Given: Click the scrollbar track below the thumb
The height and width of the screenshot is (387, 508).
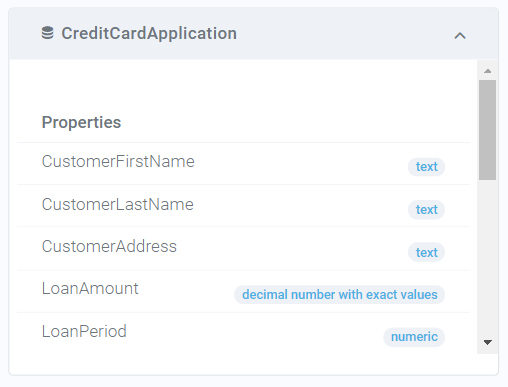Looking at the screenshot, I should pyautogui.click(x=487, y=257).
